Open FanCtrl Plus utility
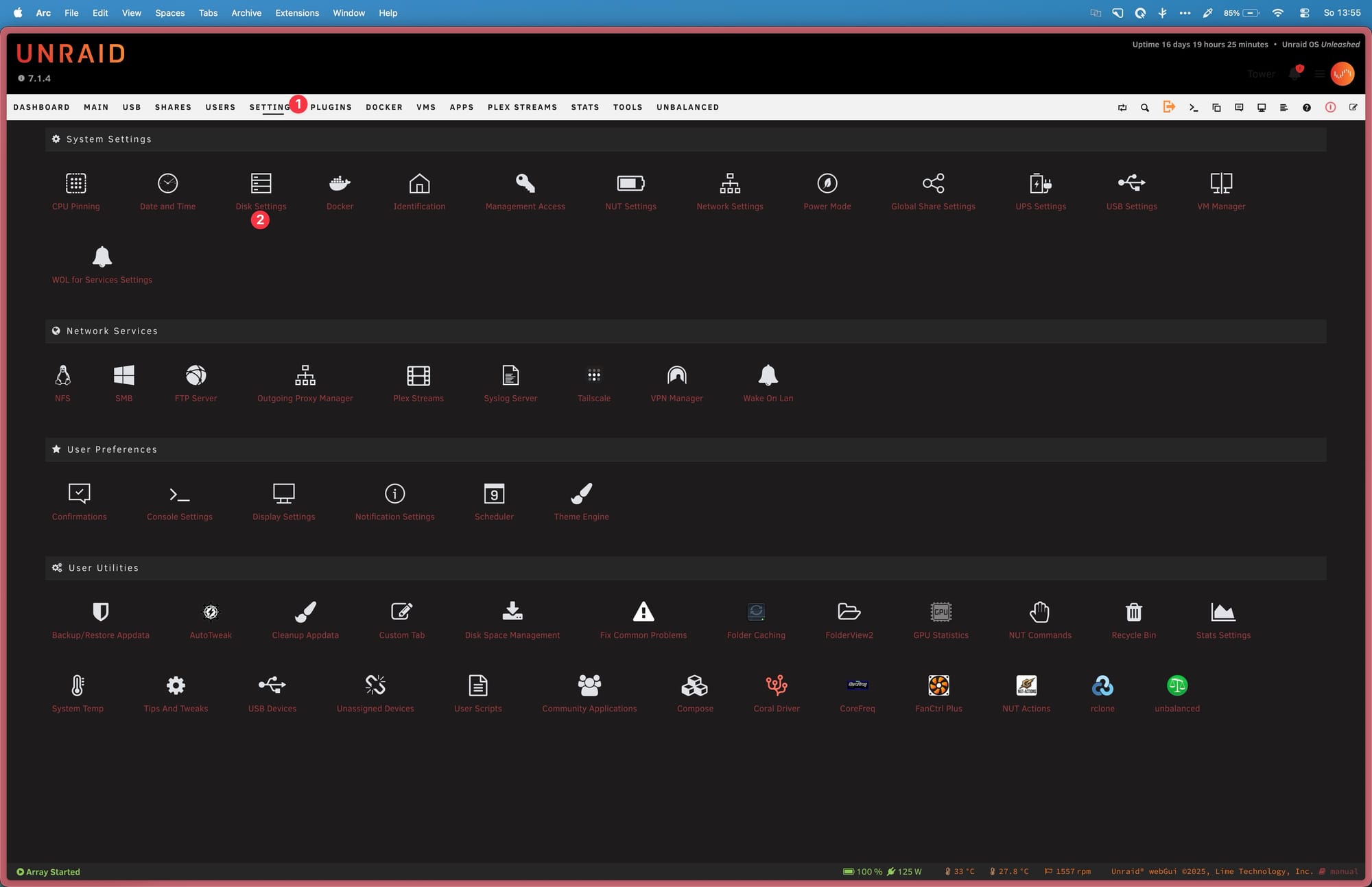 (x=938, y=685)
